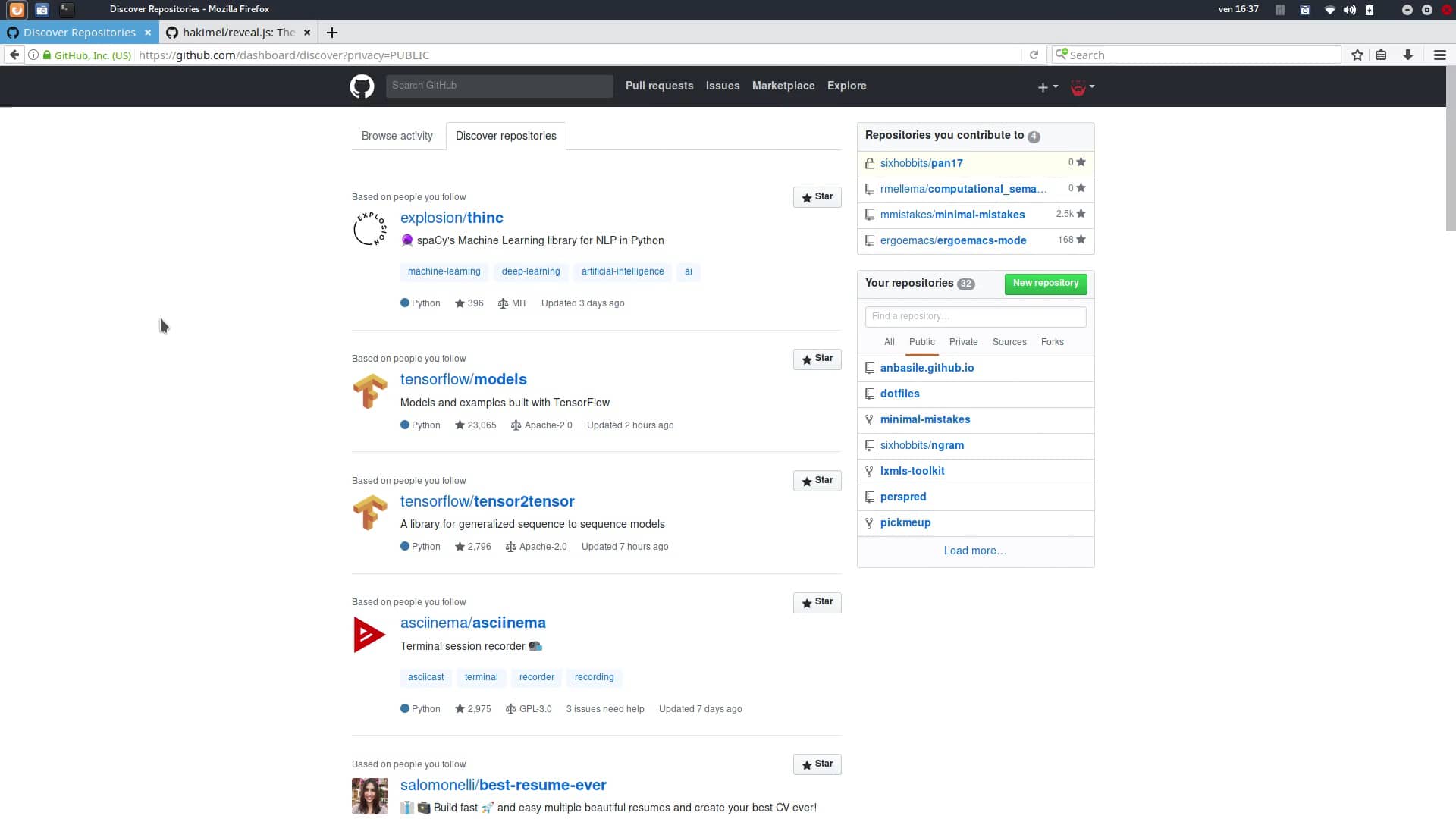Switch to the Browse activity tab
Screen dimensions: 1456x819
point(397,136)
